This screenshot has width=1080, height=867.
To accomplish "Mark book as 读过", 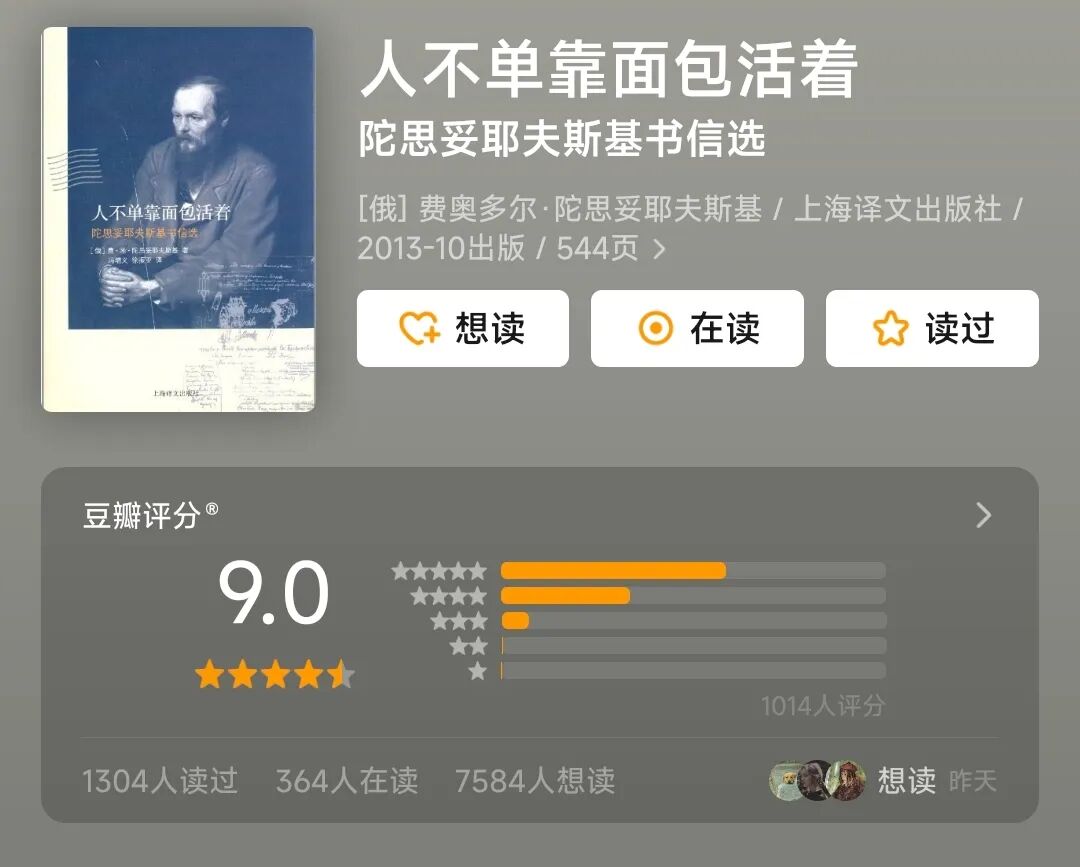I will pyautogui.click(x=932, y=328).
